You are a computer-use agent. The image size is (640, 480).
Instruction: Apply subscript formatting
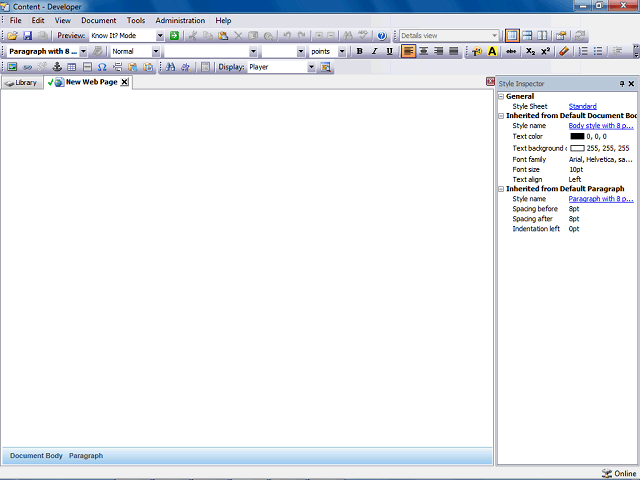point(530,51)
